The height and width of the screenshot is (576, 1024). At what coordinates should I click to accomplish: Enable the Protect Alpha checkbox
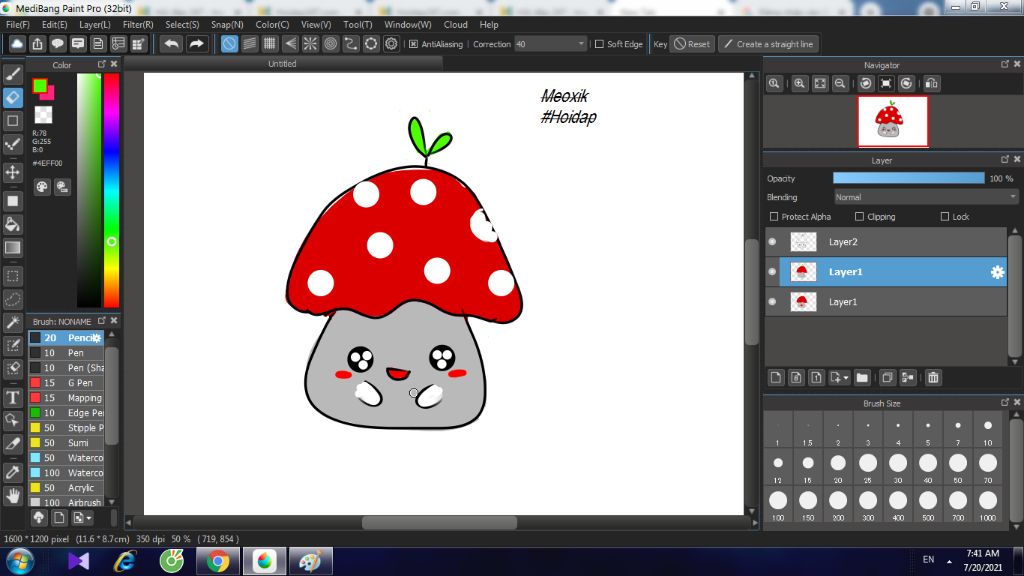[774, 217]
